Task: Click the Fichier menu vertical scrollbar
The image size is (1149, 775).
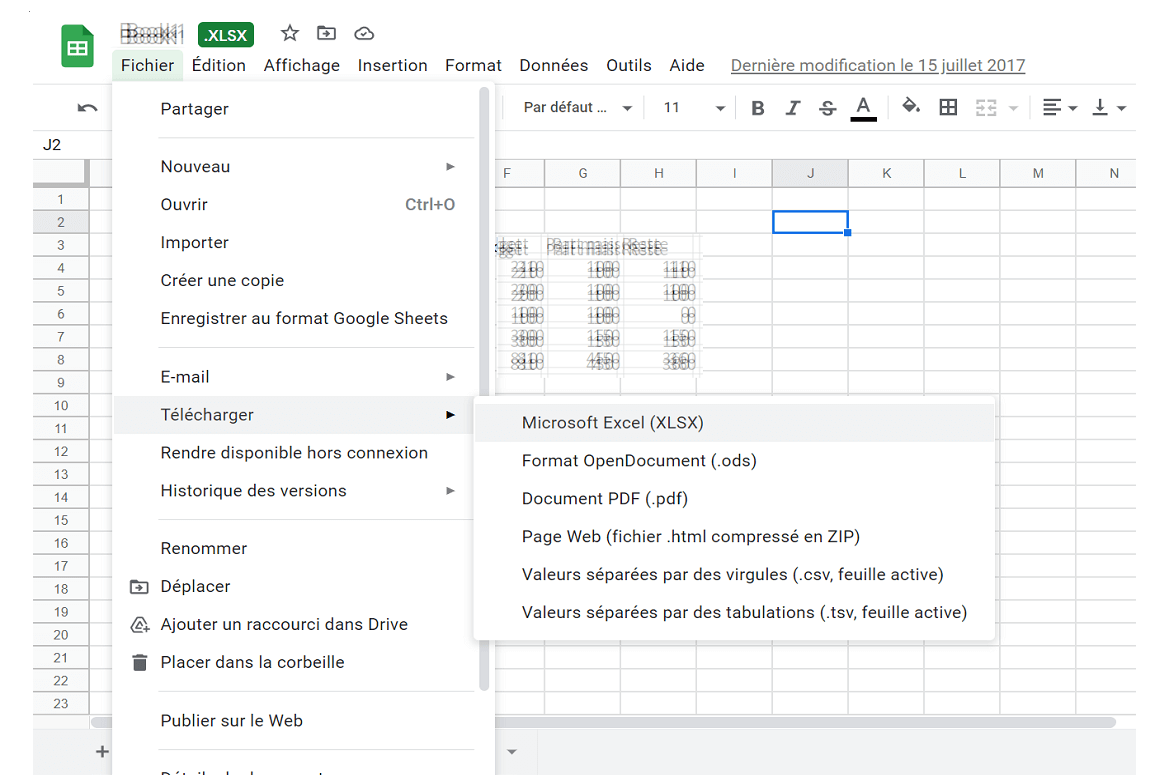Action: tap(484, 388)
